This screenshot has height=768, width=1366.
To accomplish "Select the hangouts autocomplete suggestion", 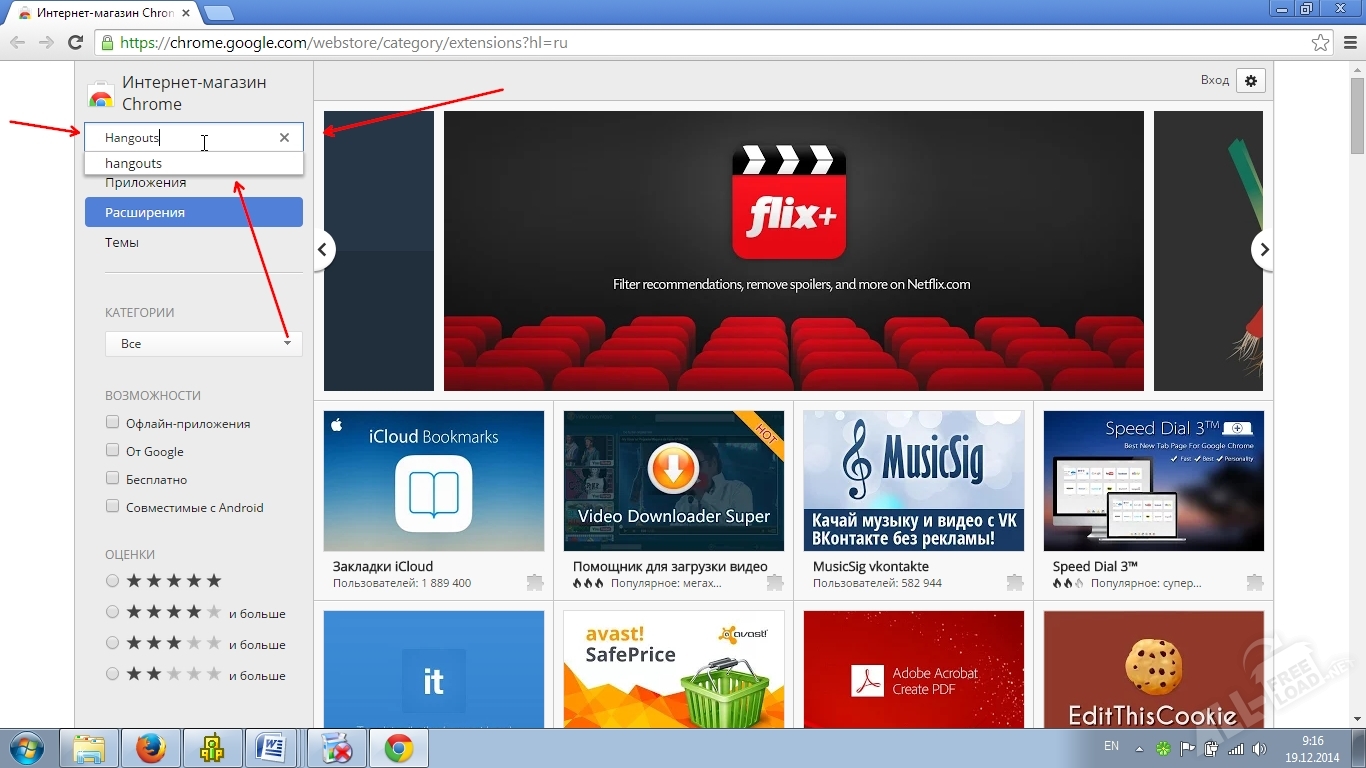I will coord(133,163).
